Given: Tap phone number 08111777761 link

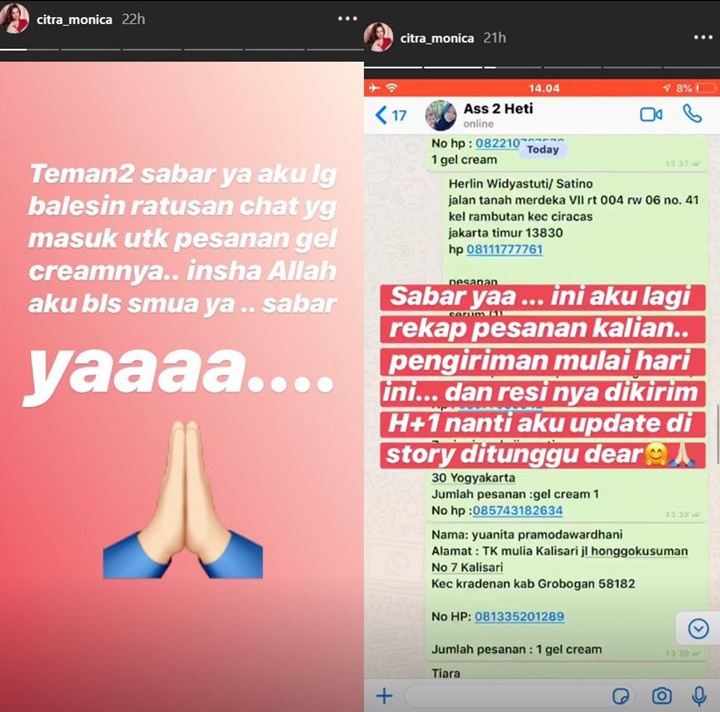Looking at the screenshot, I should coord(504,249).
